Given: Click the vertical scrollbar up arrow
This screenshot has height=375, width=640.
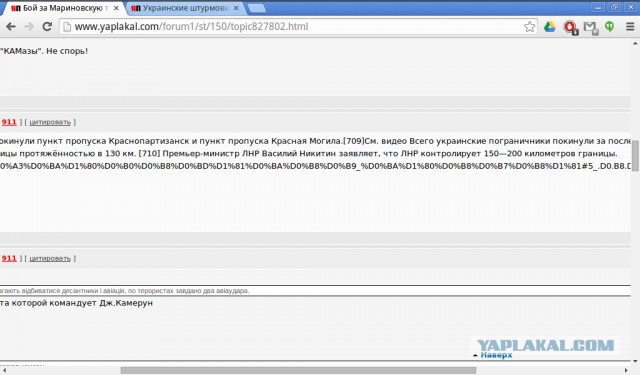Looking at the screenshot, I should tap(636, 43).
